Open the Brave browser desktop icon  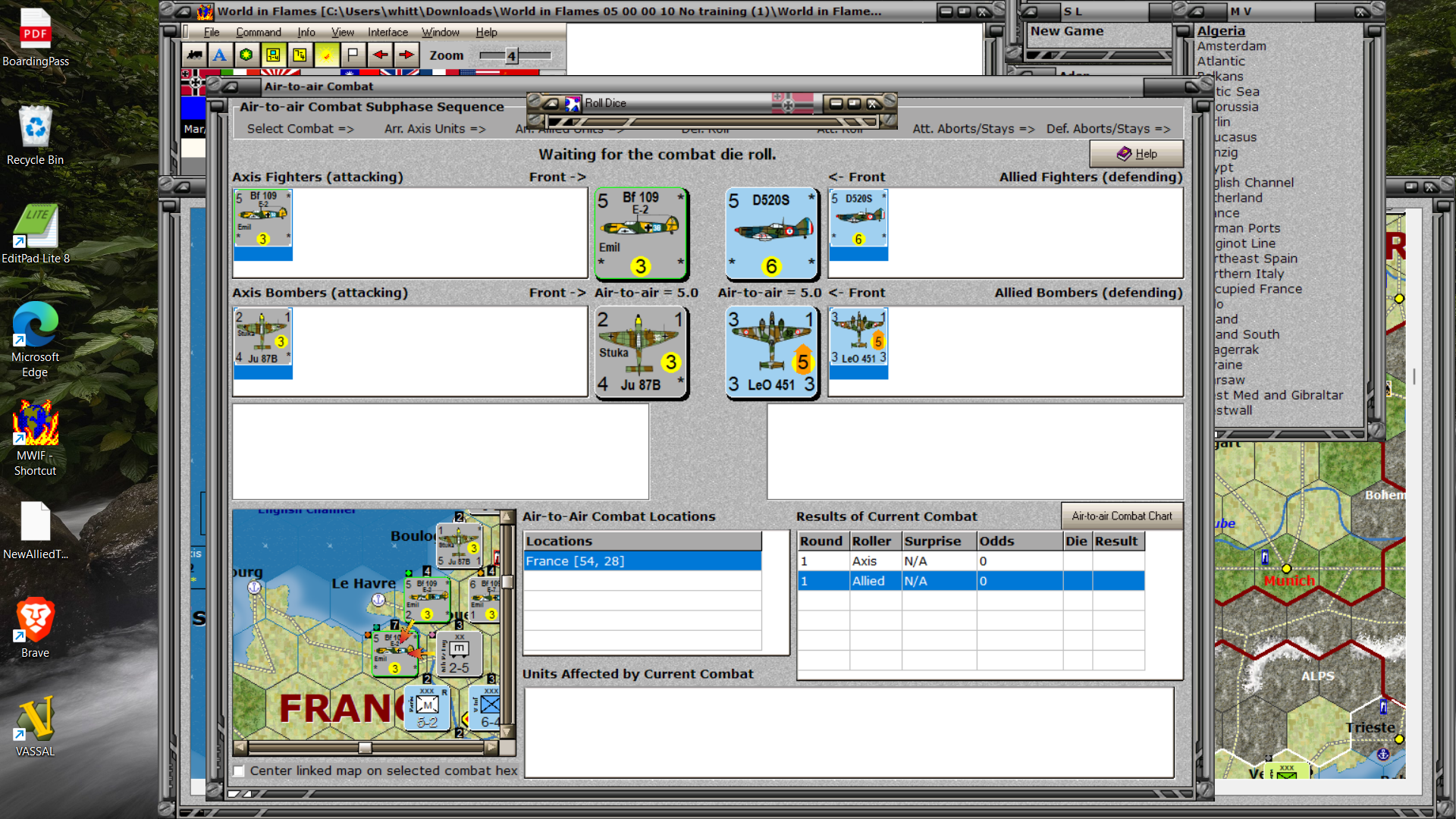pyautogui.click(x=35, y=628)
